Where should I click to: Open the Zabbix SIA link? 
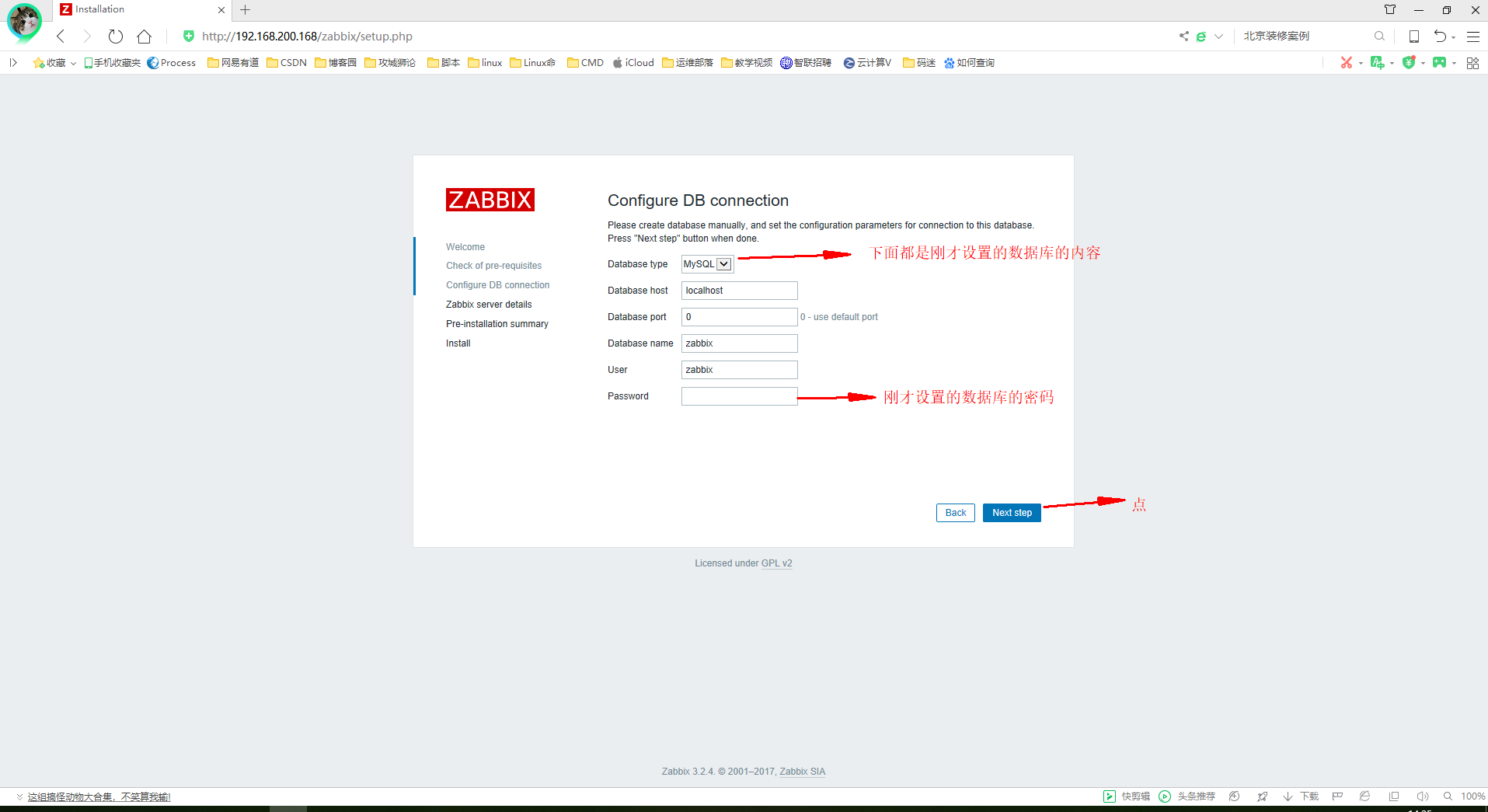coord(803,772)
